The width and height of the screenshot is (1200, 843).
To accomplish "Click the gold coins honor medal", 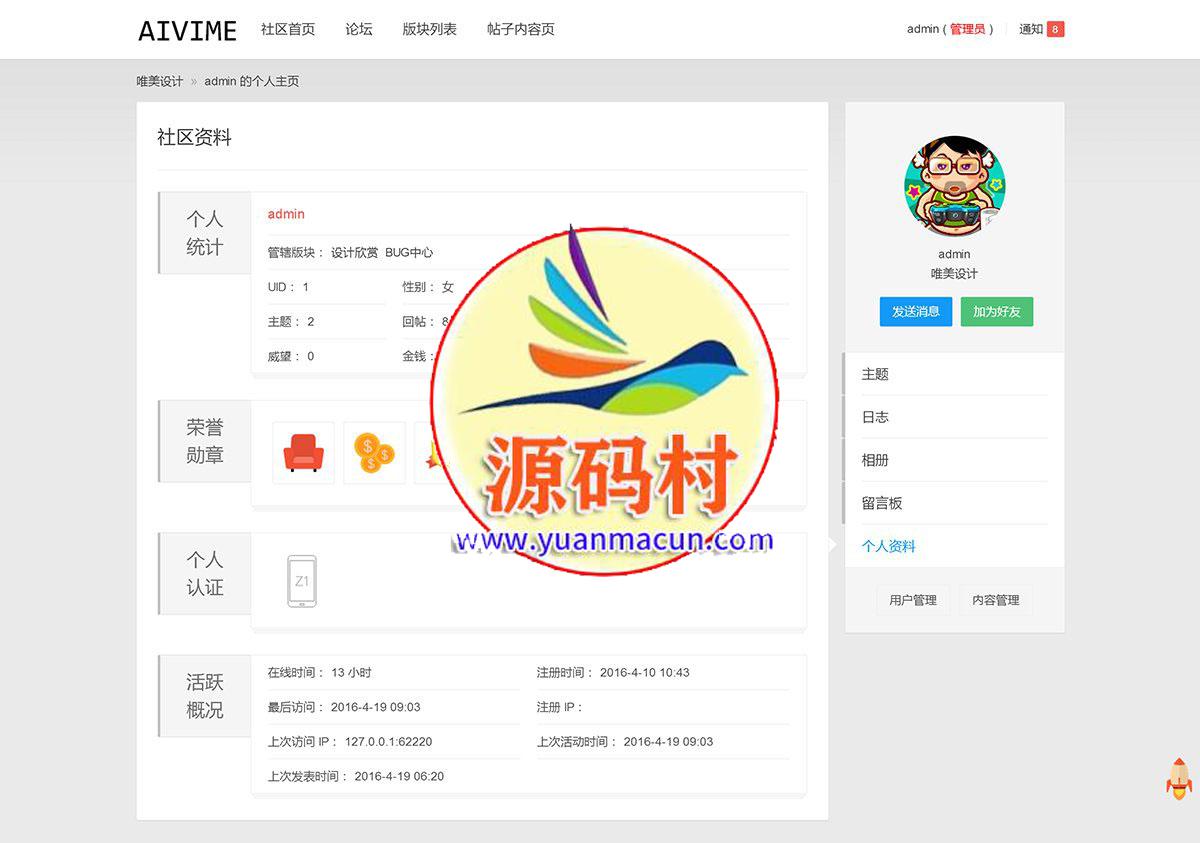I will (374, 452).
